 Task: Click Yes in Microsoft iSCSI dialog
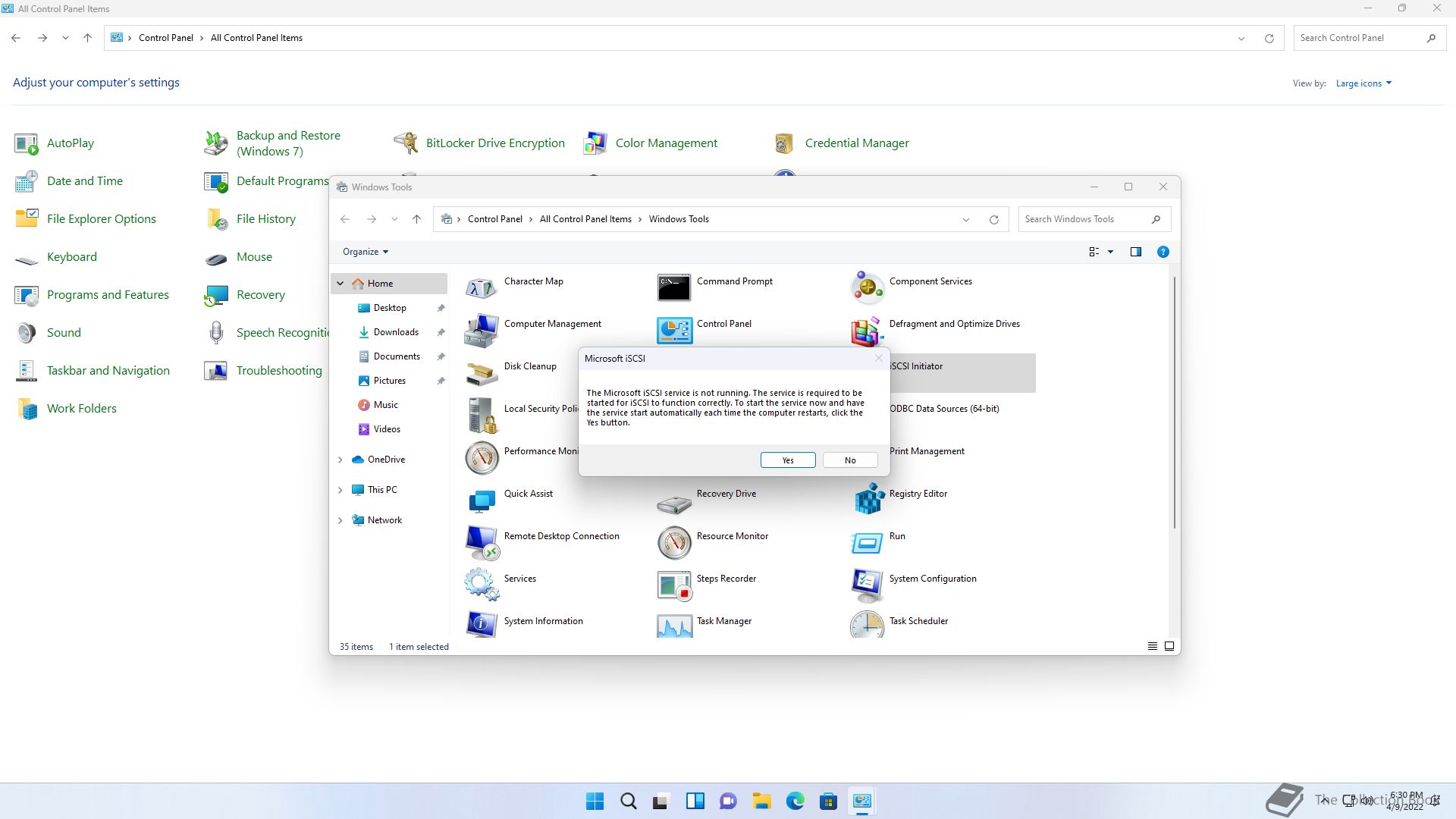pos(788,460)
